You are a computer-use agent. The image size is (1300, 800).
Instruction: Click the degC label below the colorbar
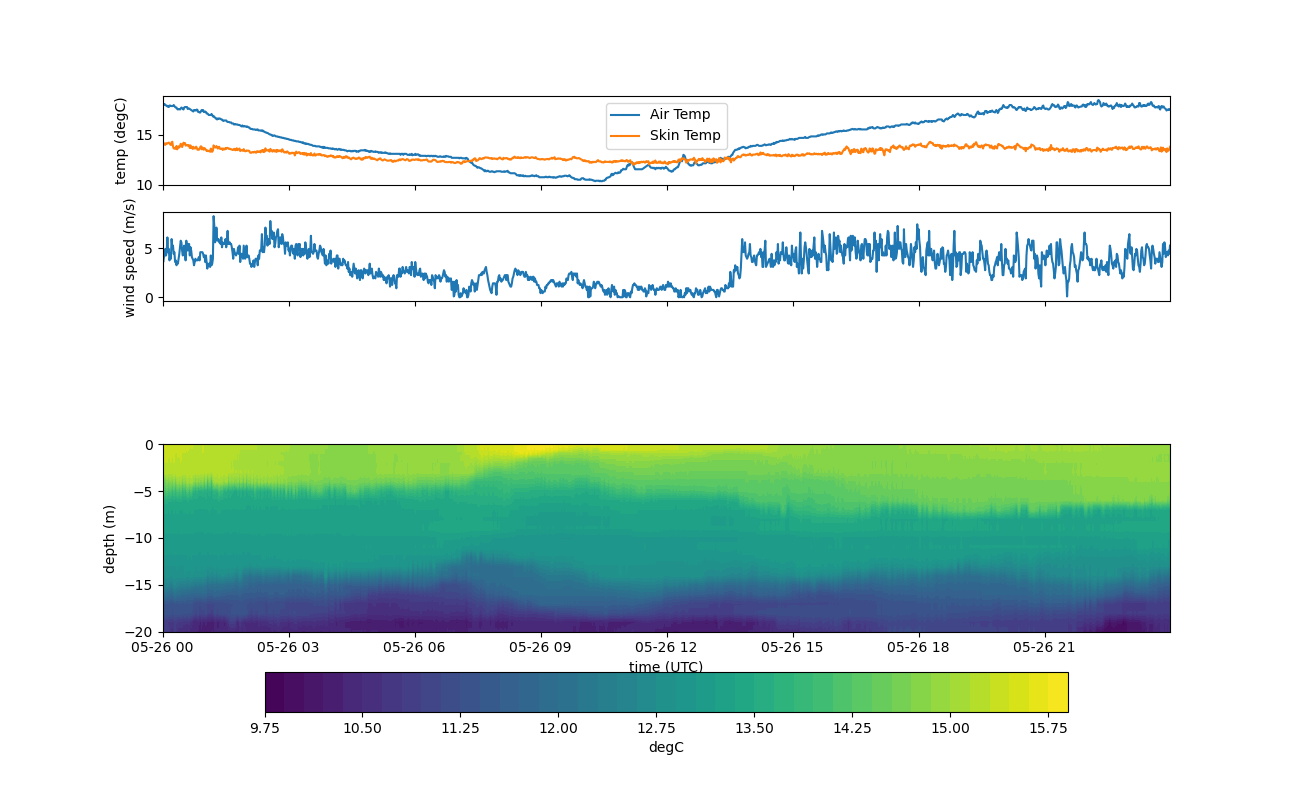665,747
